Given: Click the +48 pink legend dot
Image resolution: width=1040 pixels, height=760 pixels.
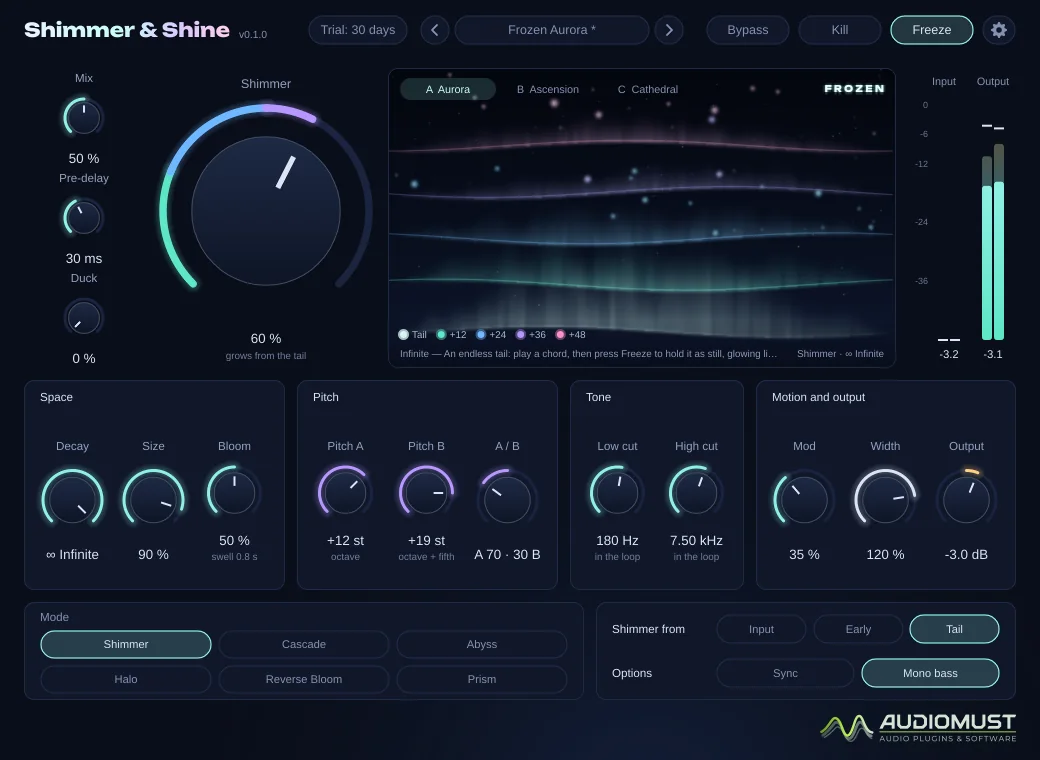Looking at the screenshot, I should 560,334.
